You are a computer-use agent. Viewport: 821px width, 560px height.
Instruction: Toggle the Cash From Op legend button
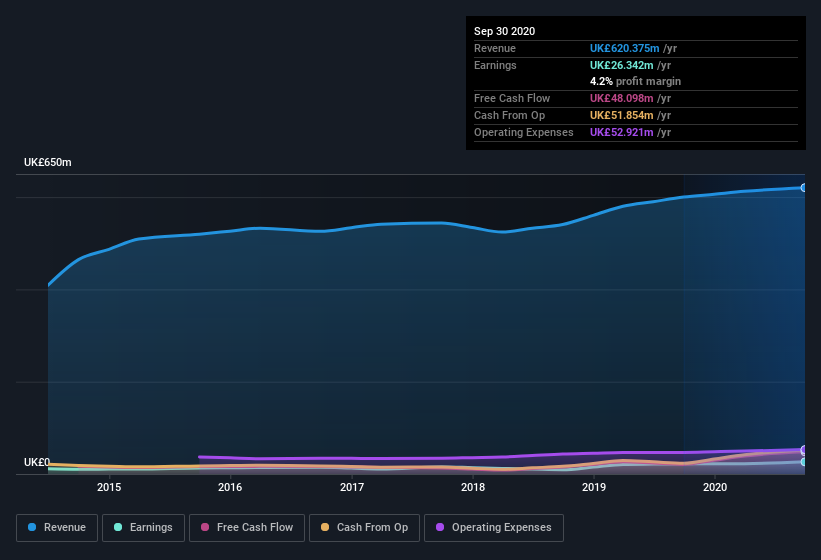pos(364,528)
